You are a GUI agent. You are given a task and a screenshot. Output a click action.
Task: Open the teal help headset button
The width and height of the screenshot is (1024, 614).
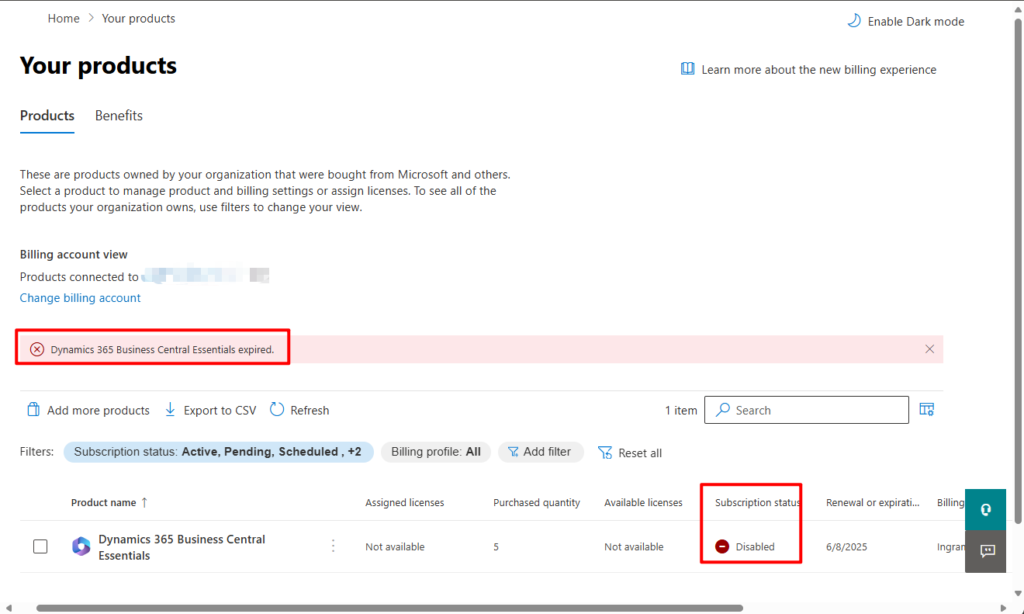pos(985,509)
